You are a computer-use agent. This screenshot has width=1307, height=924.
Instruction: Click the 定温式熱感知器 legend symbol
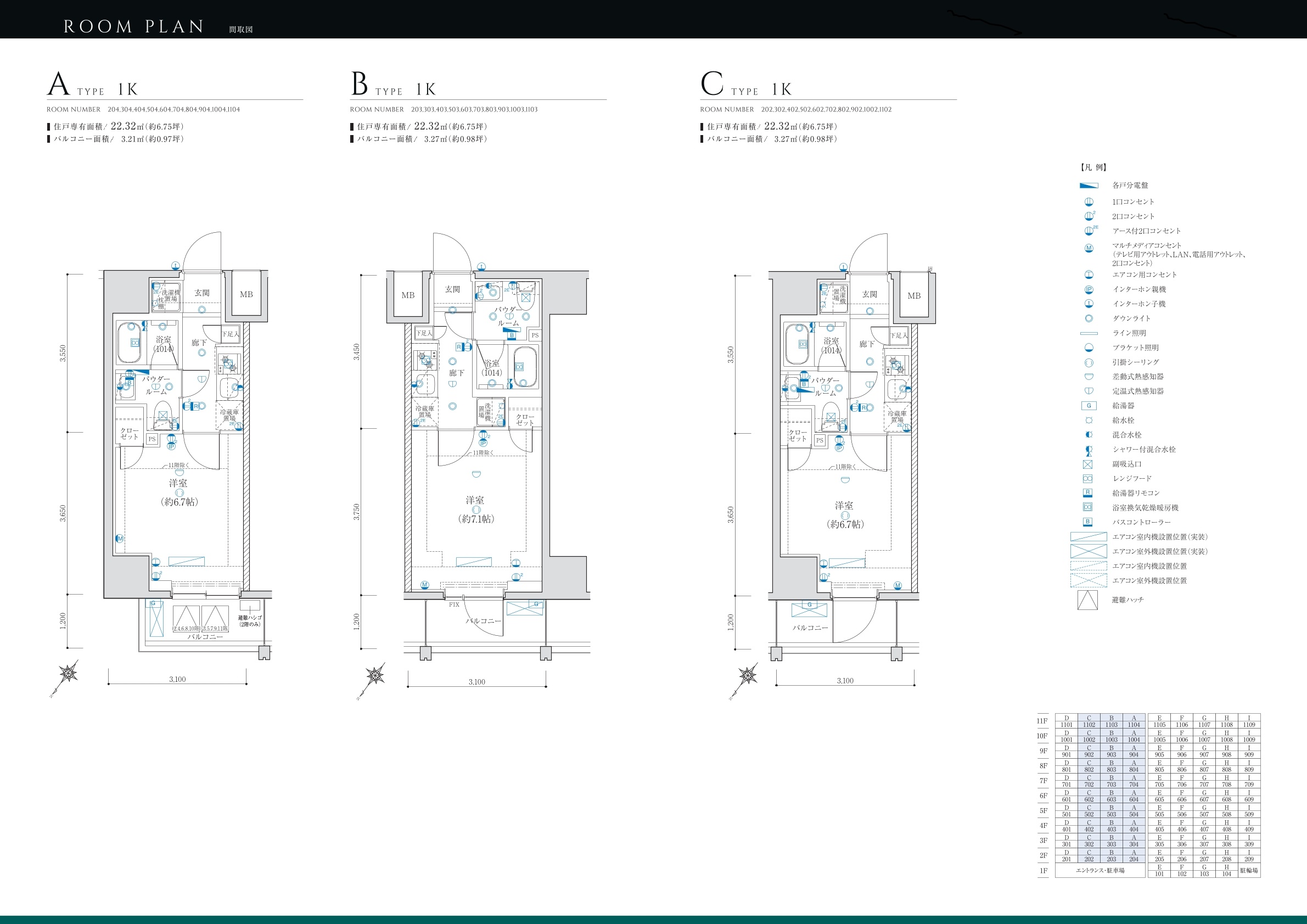point(1089,391)
